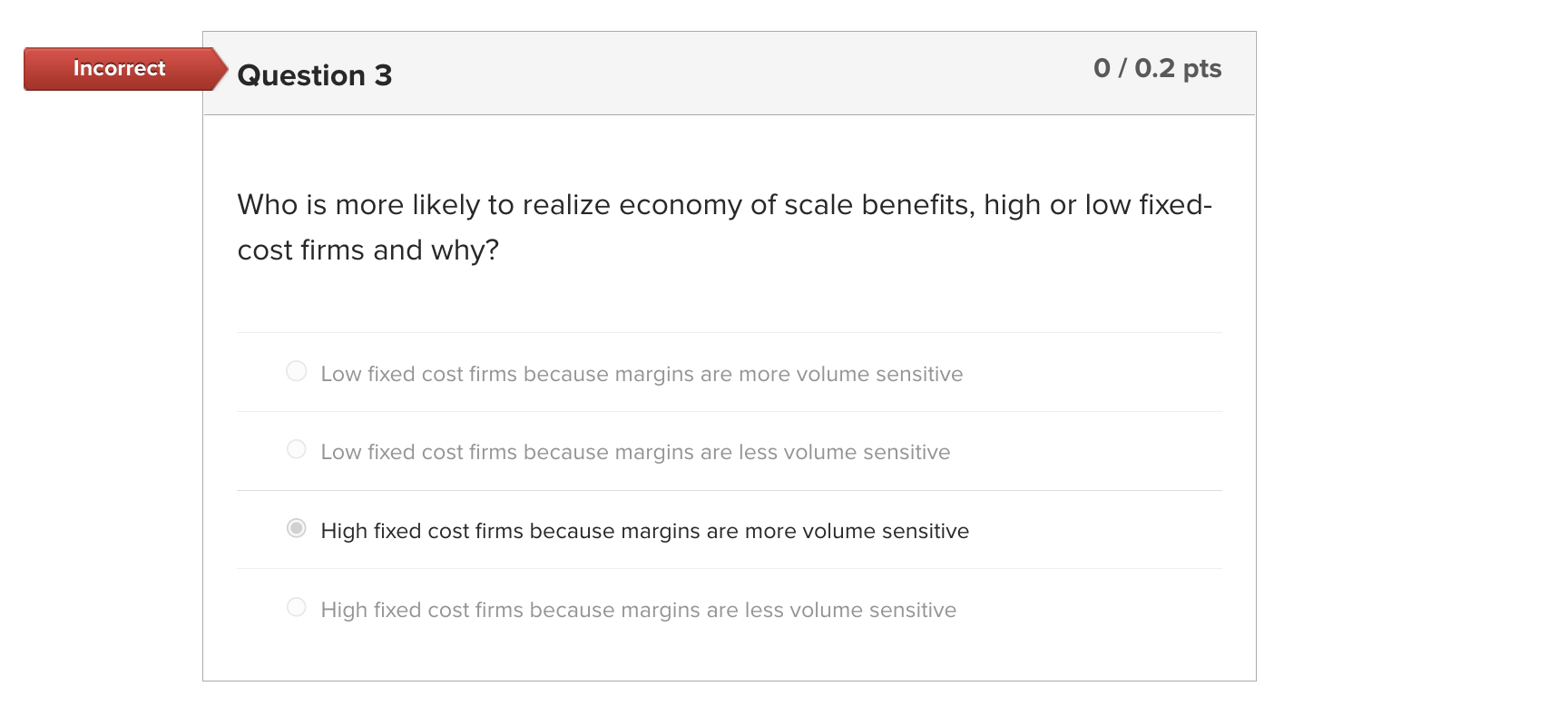Click the answer text 'Low fixed cost firms because margins are more volume sensitive'
1568x706 pixels.
641,373
